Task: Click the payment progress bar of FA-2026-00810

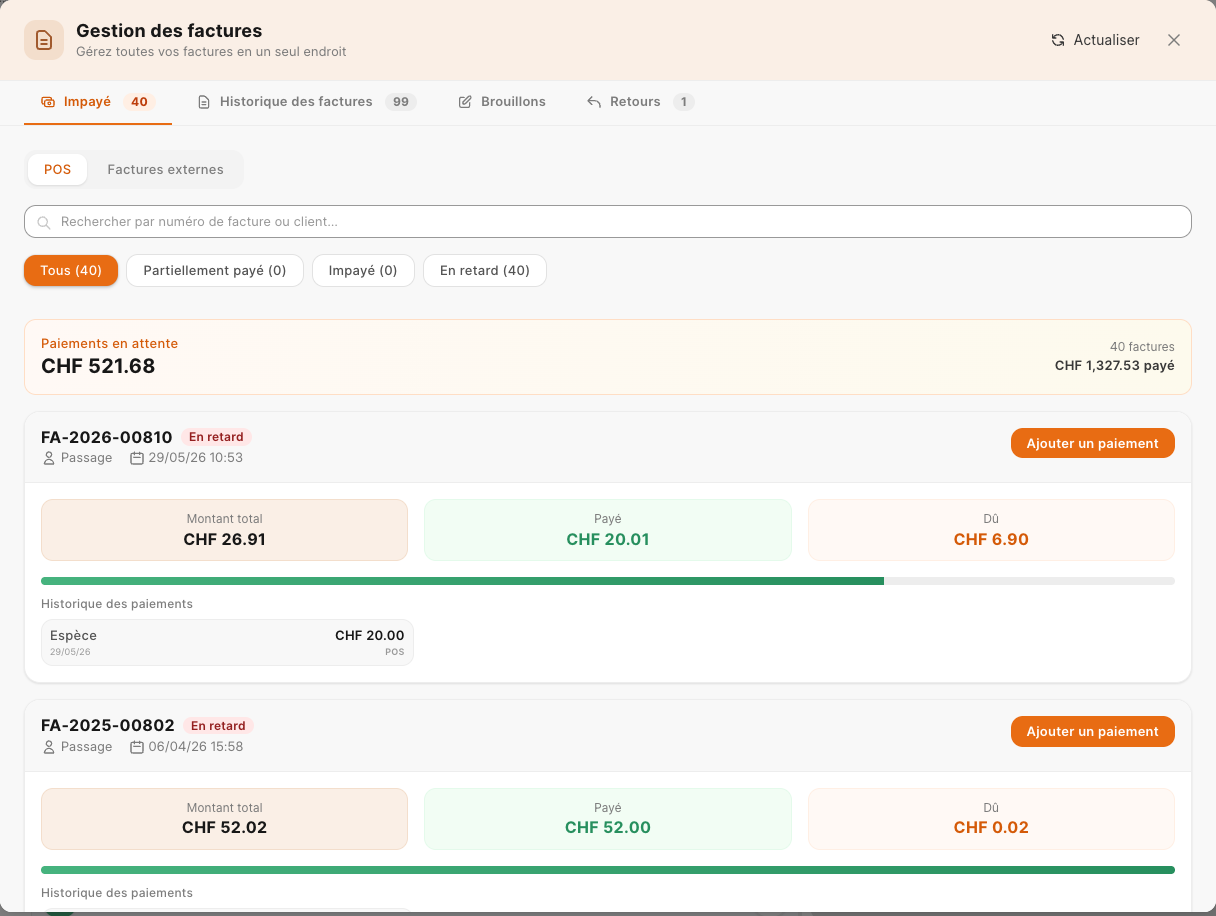Action: 608,581
